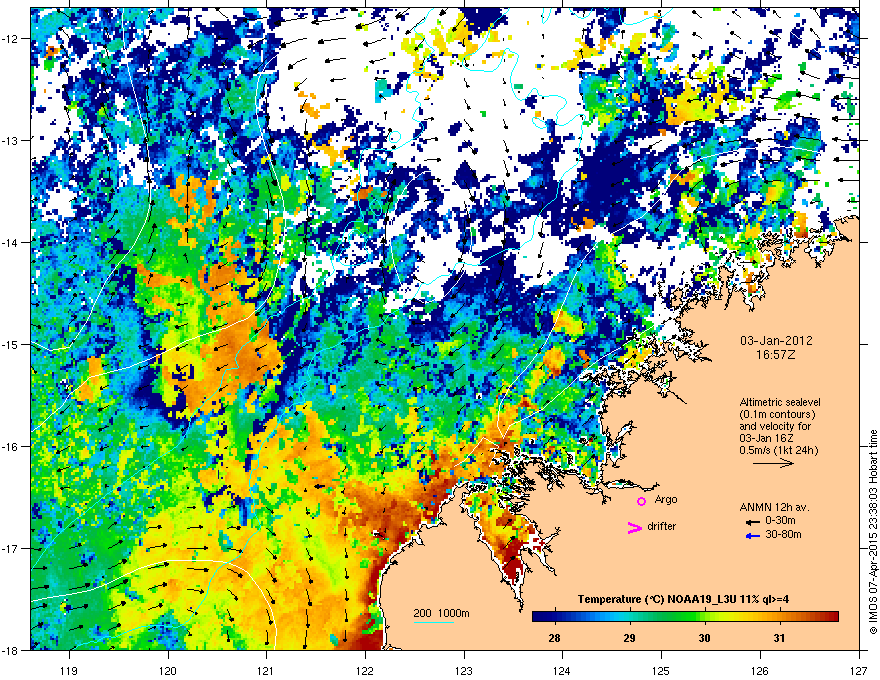
Task: Click longitude axis label '124'
Action: pyautogui.click(x=562, y=670)
